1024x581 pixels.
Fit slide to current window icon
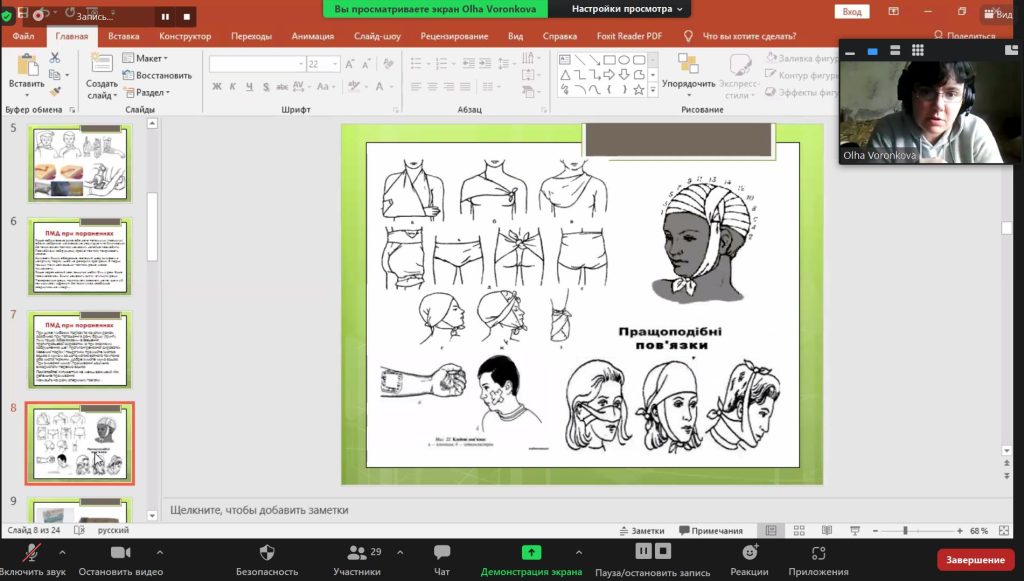pos(1004,531)
